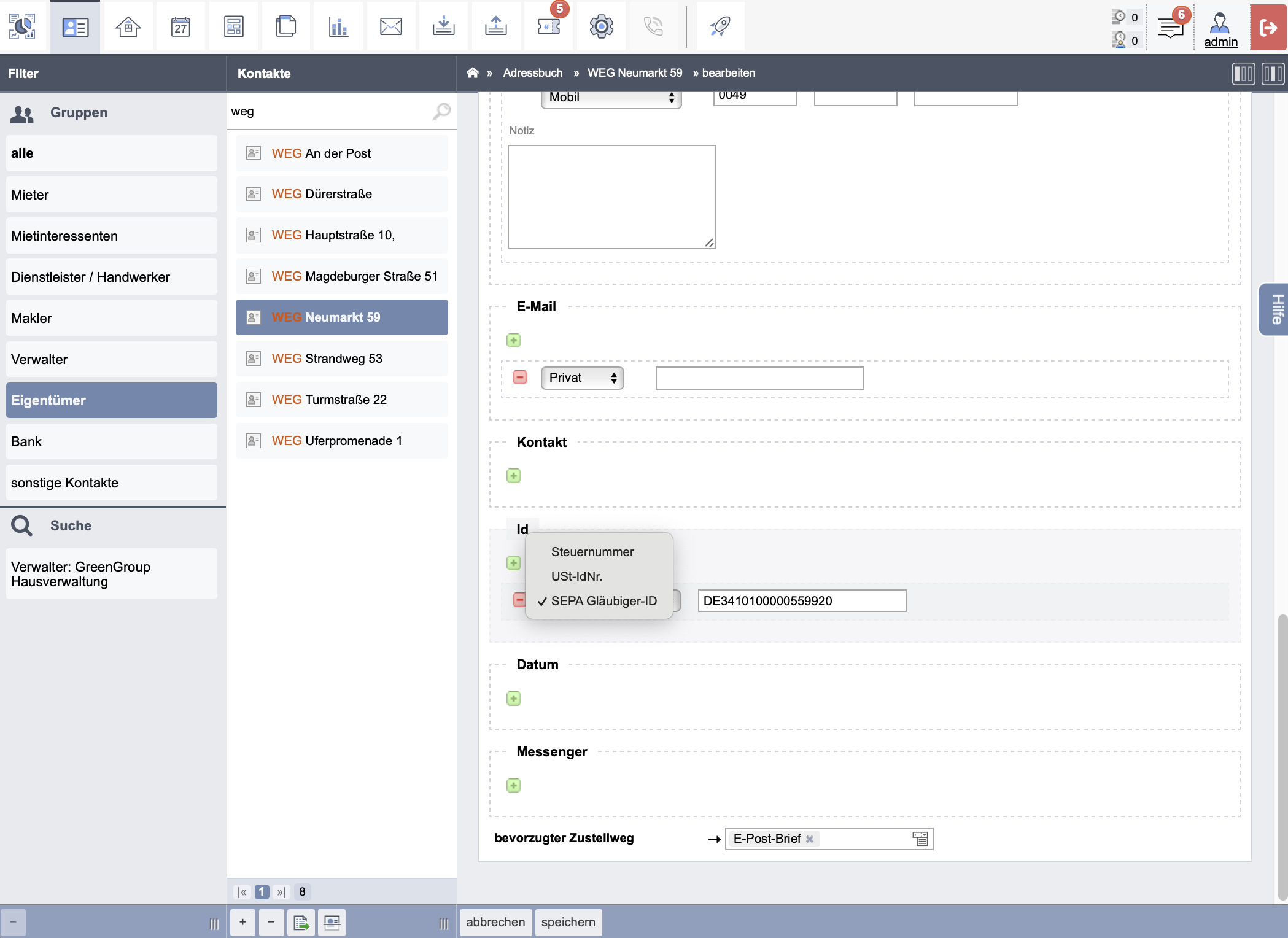The image size is (1288, 938).
Task: Click the red logout icon
Action: (1268, 27)
